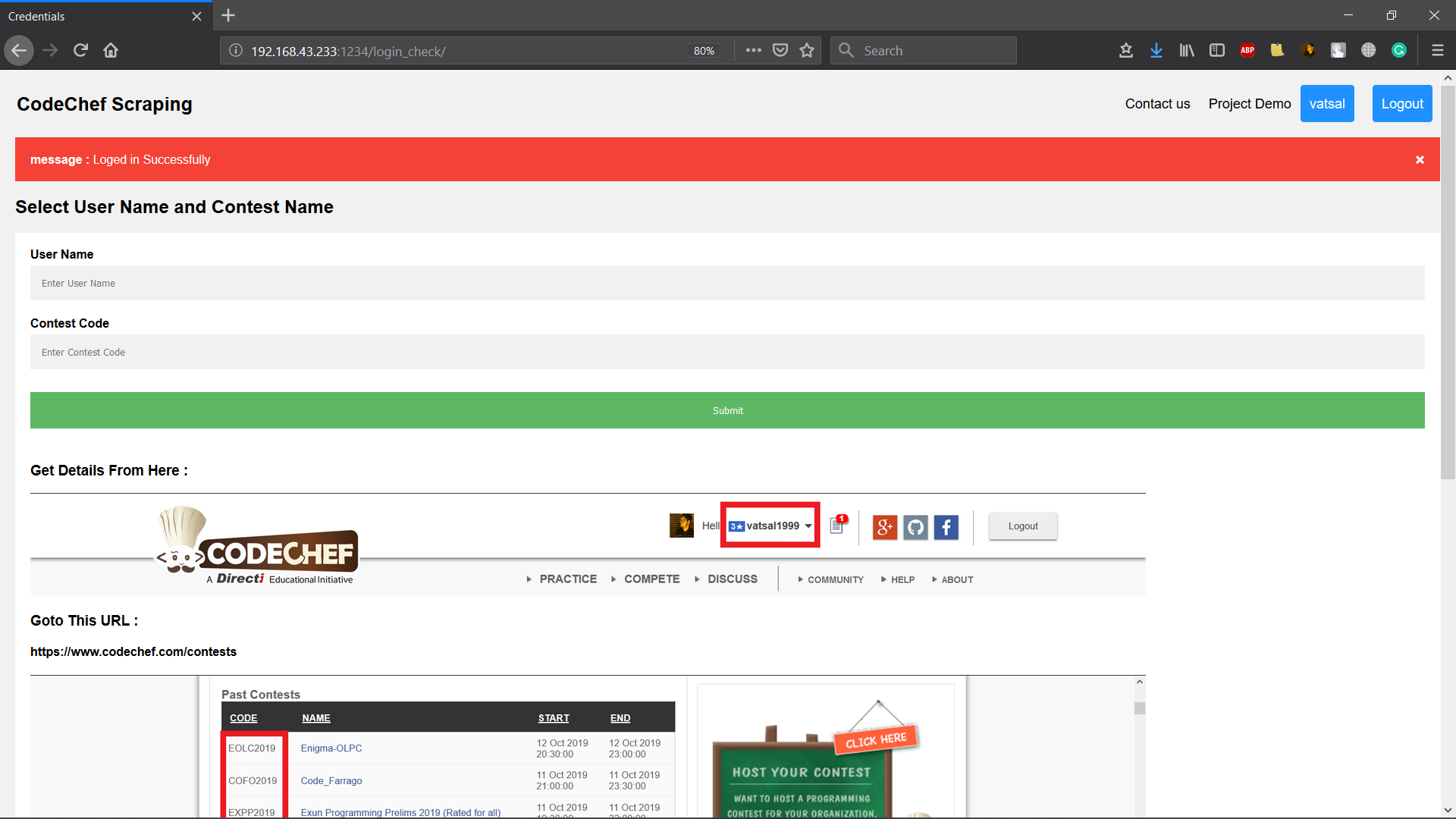
Task: Click the Enter User Name field
Action: pyautogui.click(x=727, y=284)
